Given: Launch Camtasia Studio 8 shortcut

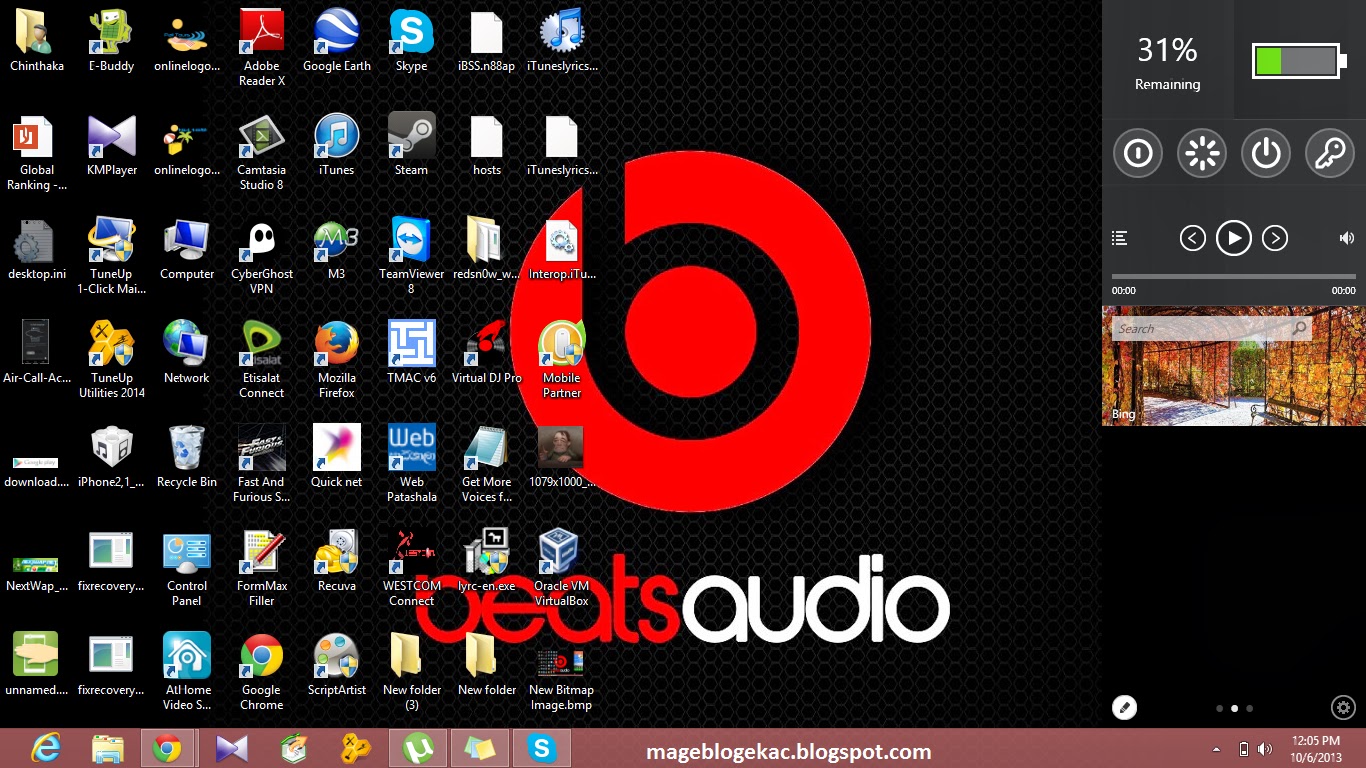Looking at the screenshot, I should coord(261,151).
